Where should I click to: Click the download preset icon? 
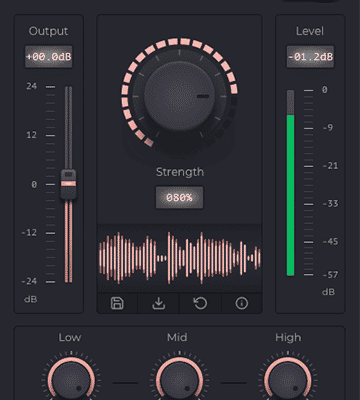[159, 303]
